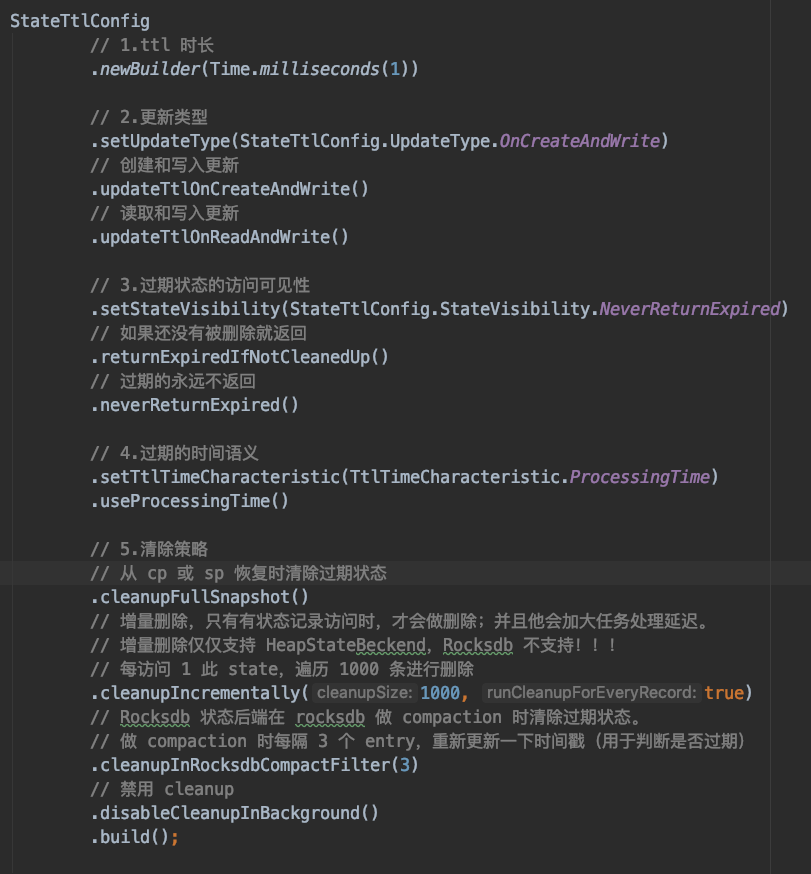
Task: Click the StateTtlConfig class name
Action: point(78,19)
